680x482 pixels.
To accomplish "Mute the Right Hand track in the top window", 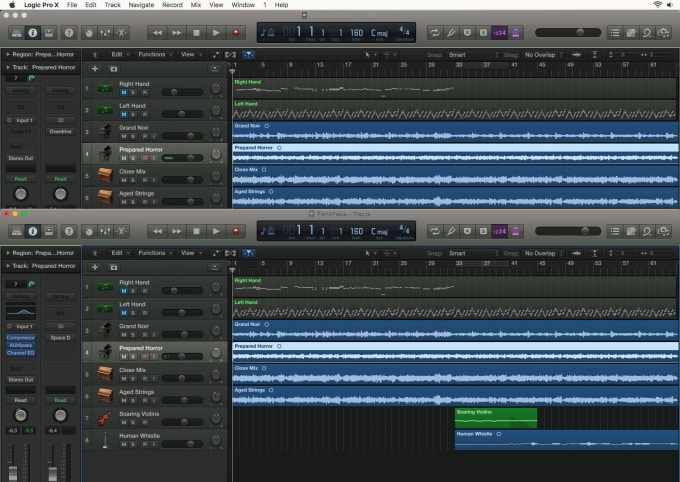I will (124, 92).
